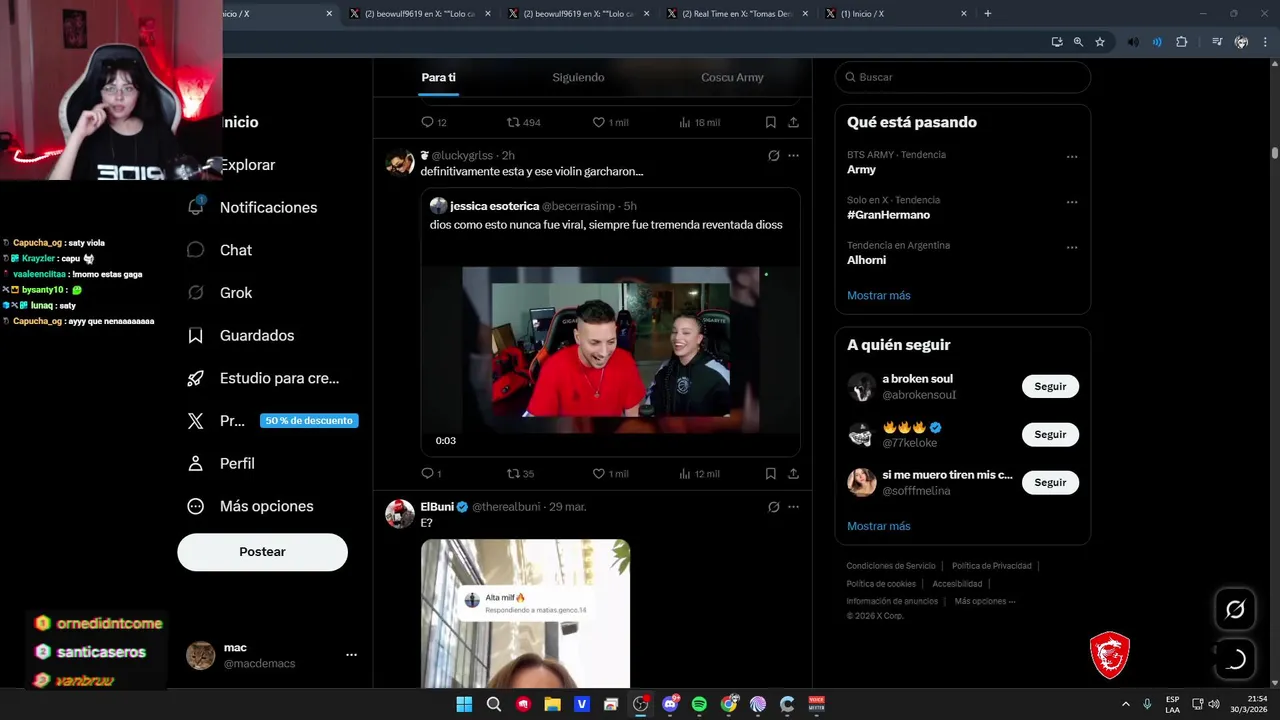1280x720 pixels.
Task: Follow @sofffmelina account
Action: pos(1050,483)
